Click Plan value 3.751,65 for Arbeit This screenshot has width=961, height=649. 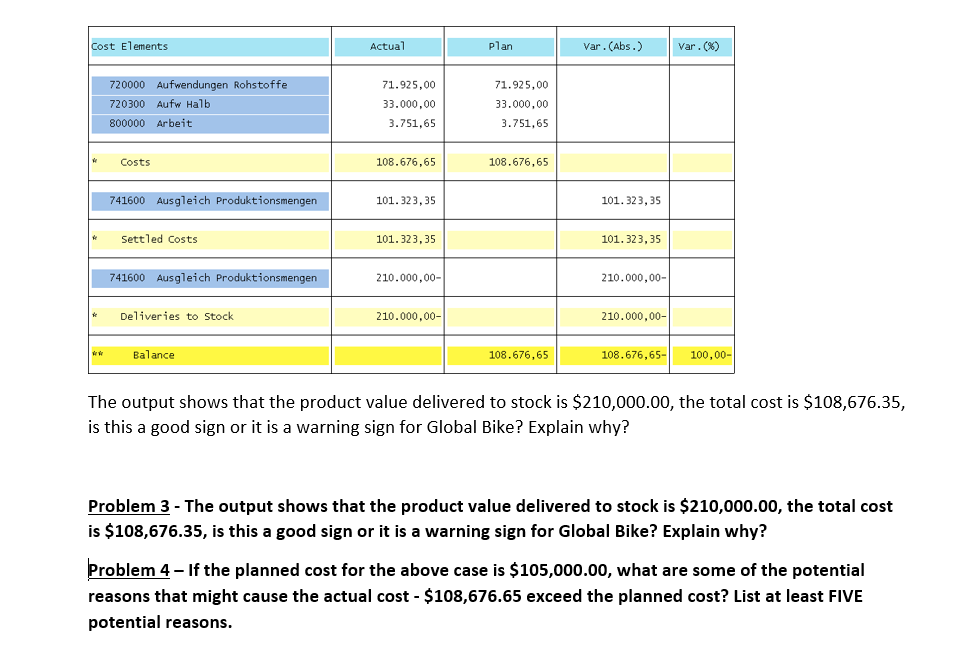click(x=525, y=124)
